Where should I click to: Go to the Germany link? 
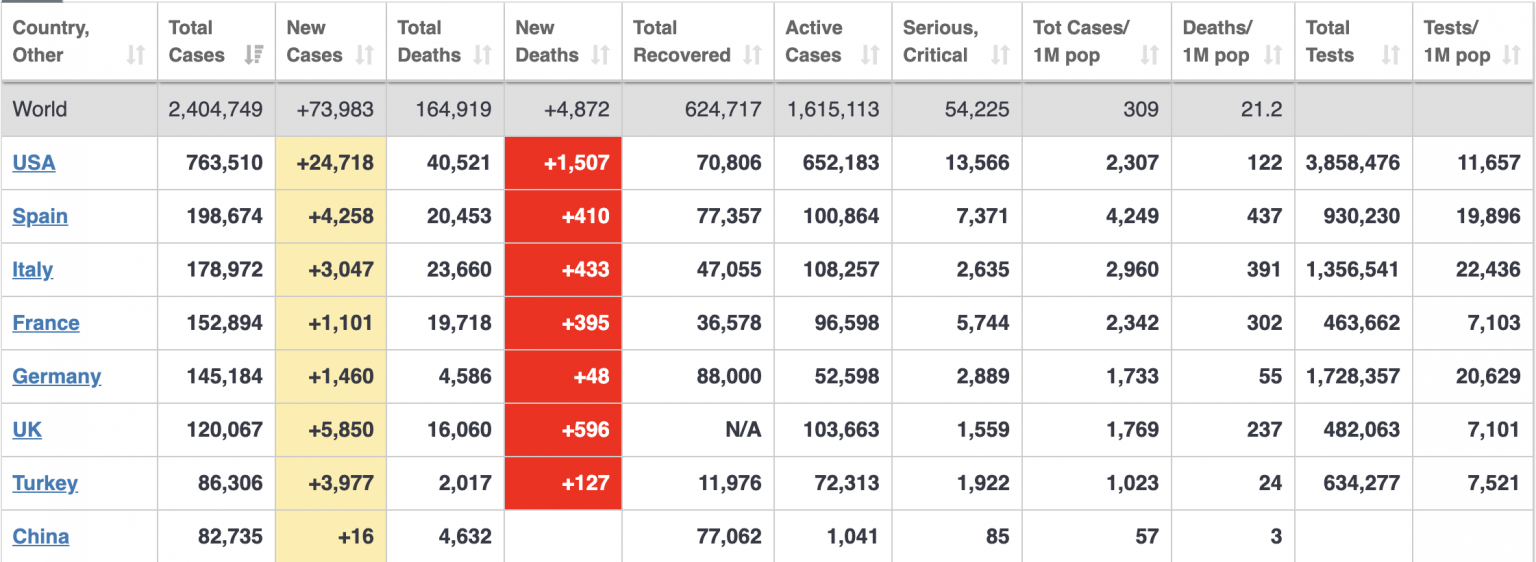pyautogui.click(x=57, y=377)
